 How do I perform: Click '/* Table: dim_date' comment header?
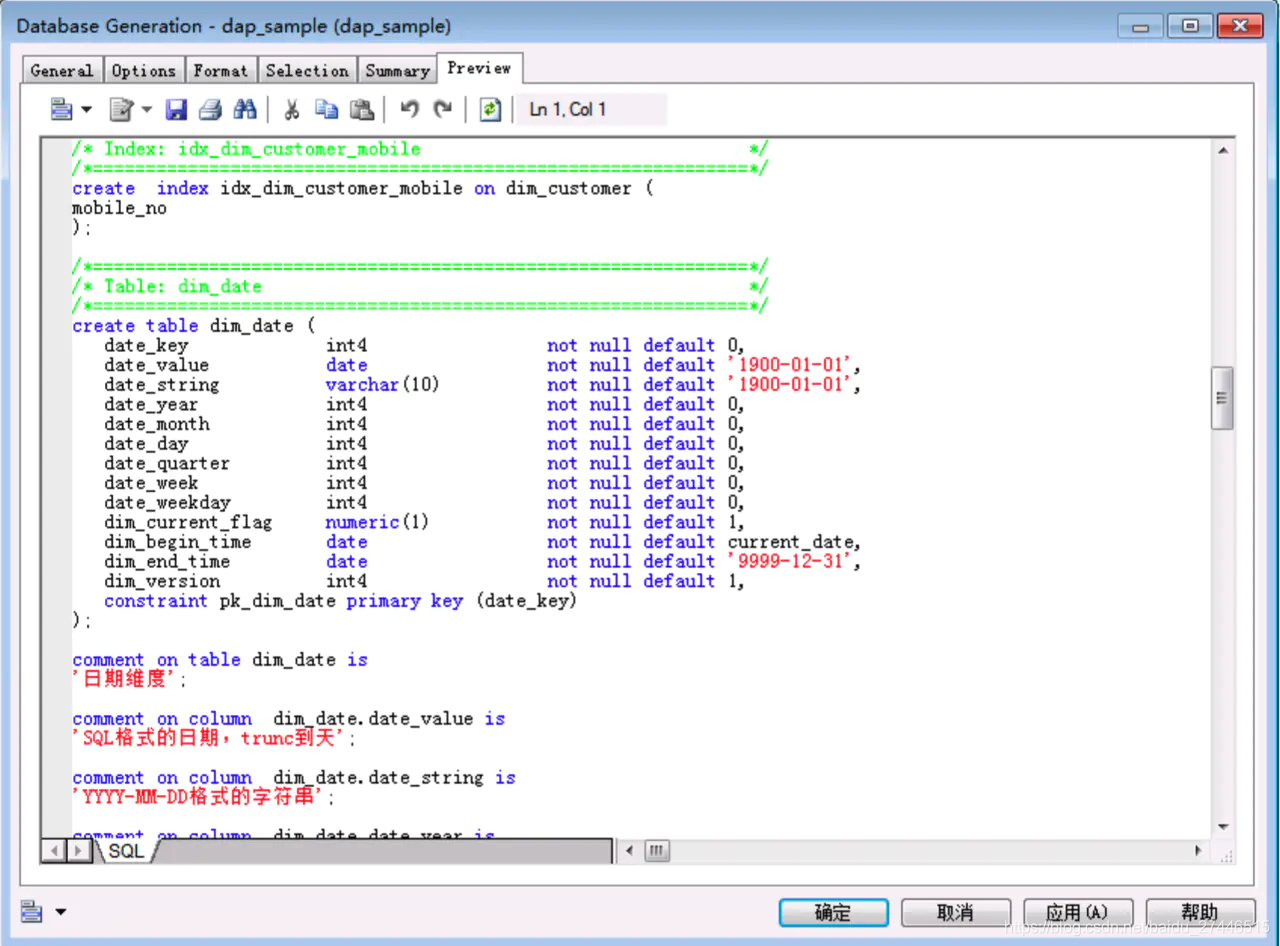[x=167, y=287]
